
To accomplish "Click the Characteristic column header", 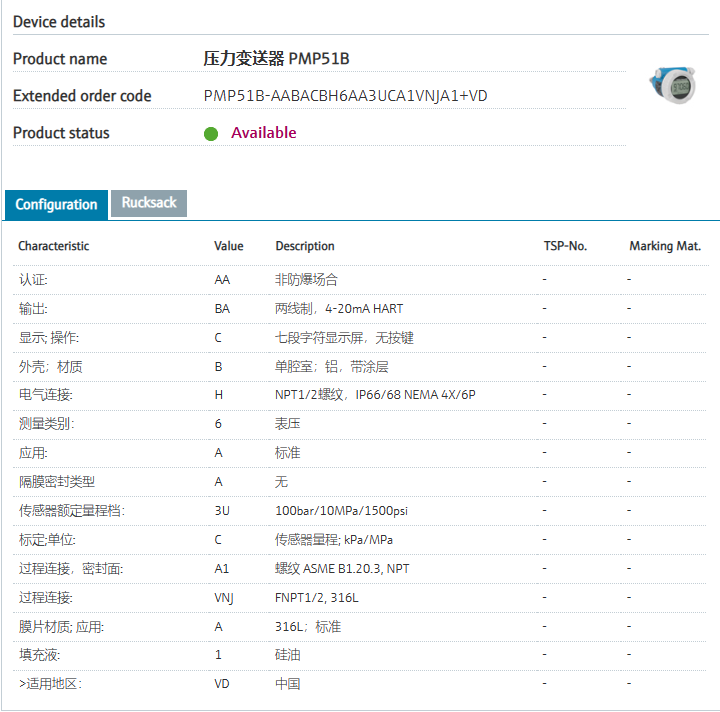I will 53,246.
